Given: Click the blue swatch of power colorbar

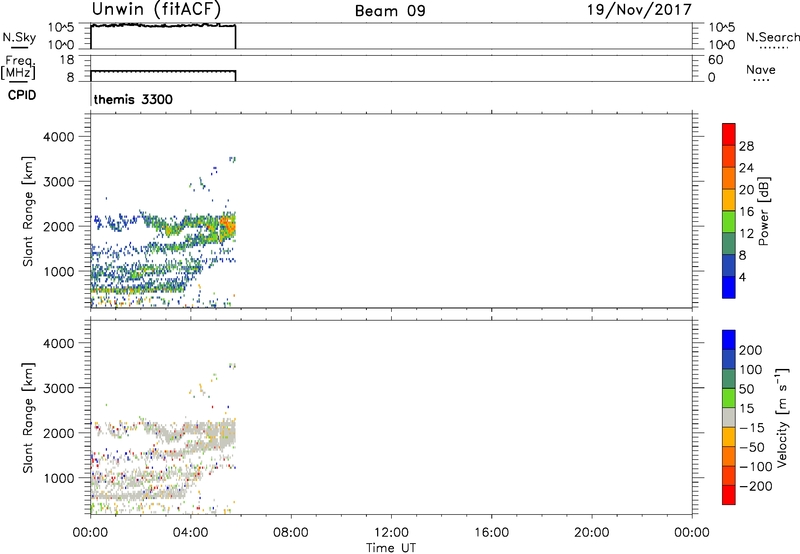Looking at the screenshot, I should [x=729, y=287].
